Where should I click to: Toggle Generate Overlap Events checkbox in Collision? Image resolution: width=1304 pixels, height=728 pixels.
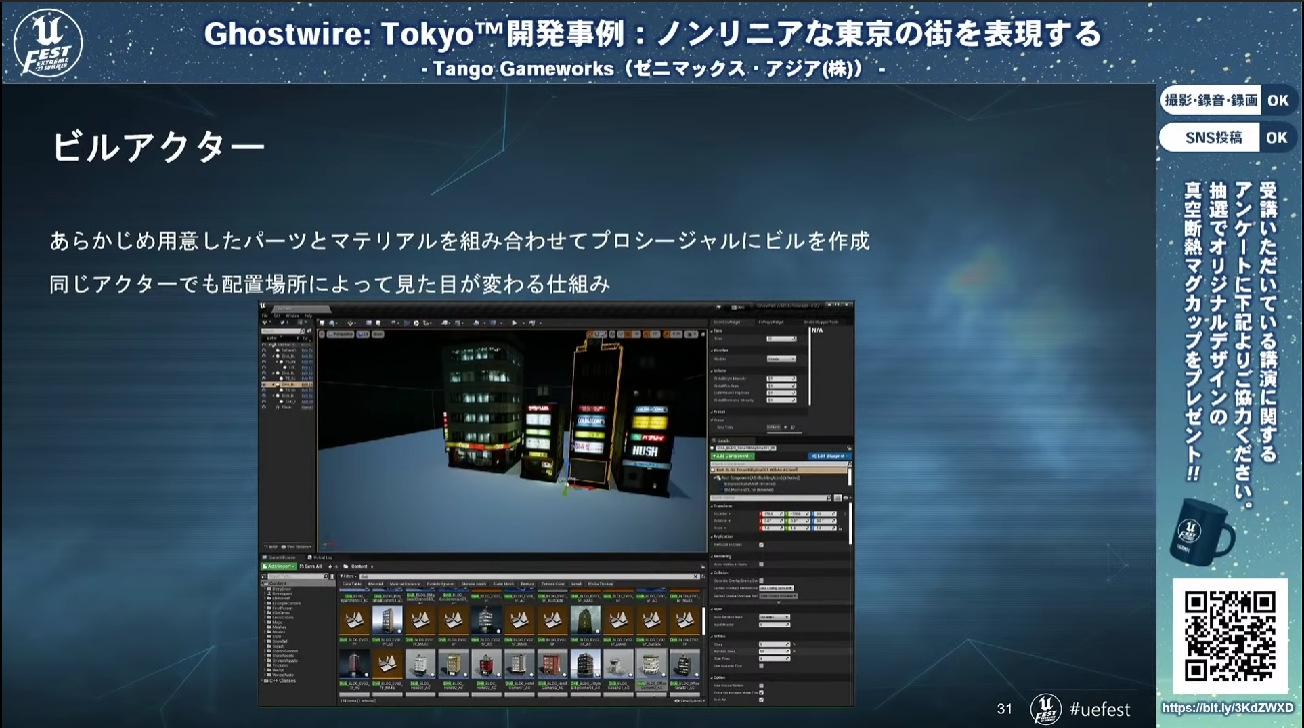(x=761, y=581)
